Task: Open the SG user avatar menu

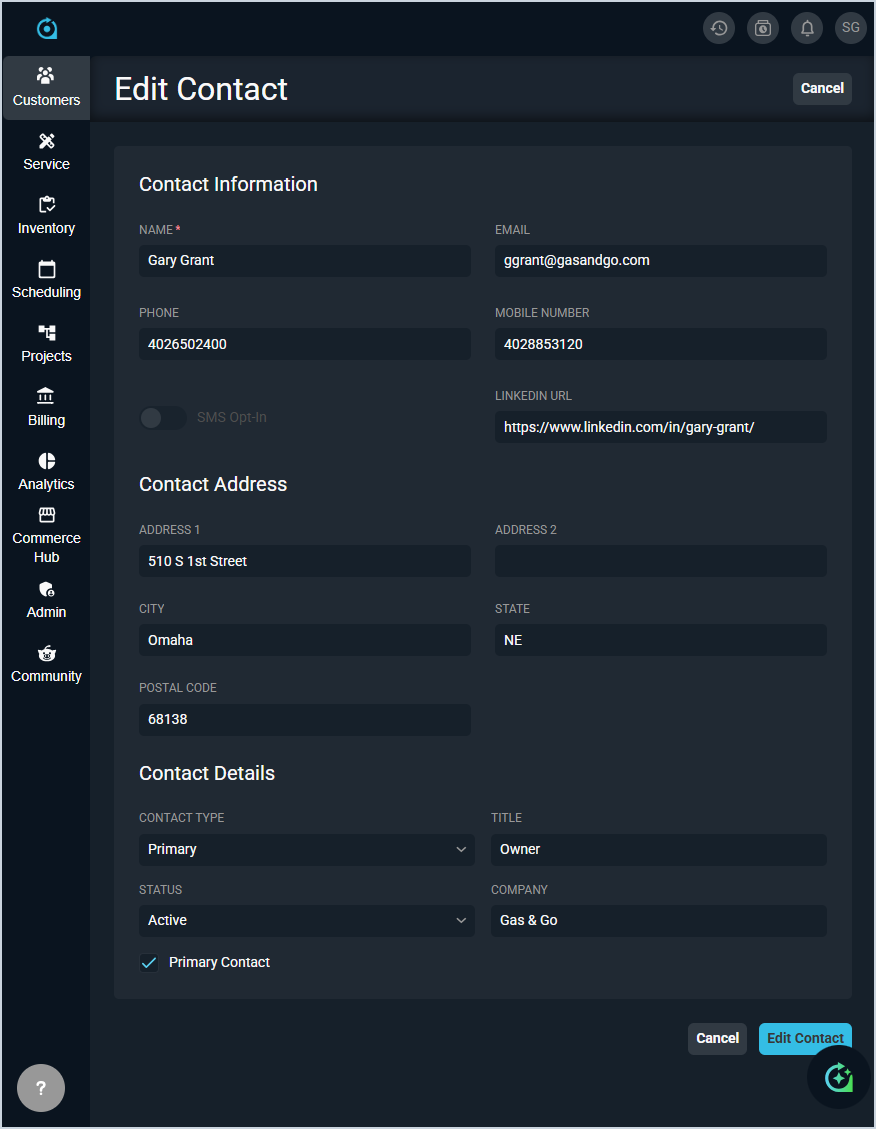Action: pos(851,28)
